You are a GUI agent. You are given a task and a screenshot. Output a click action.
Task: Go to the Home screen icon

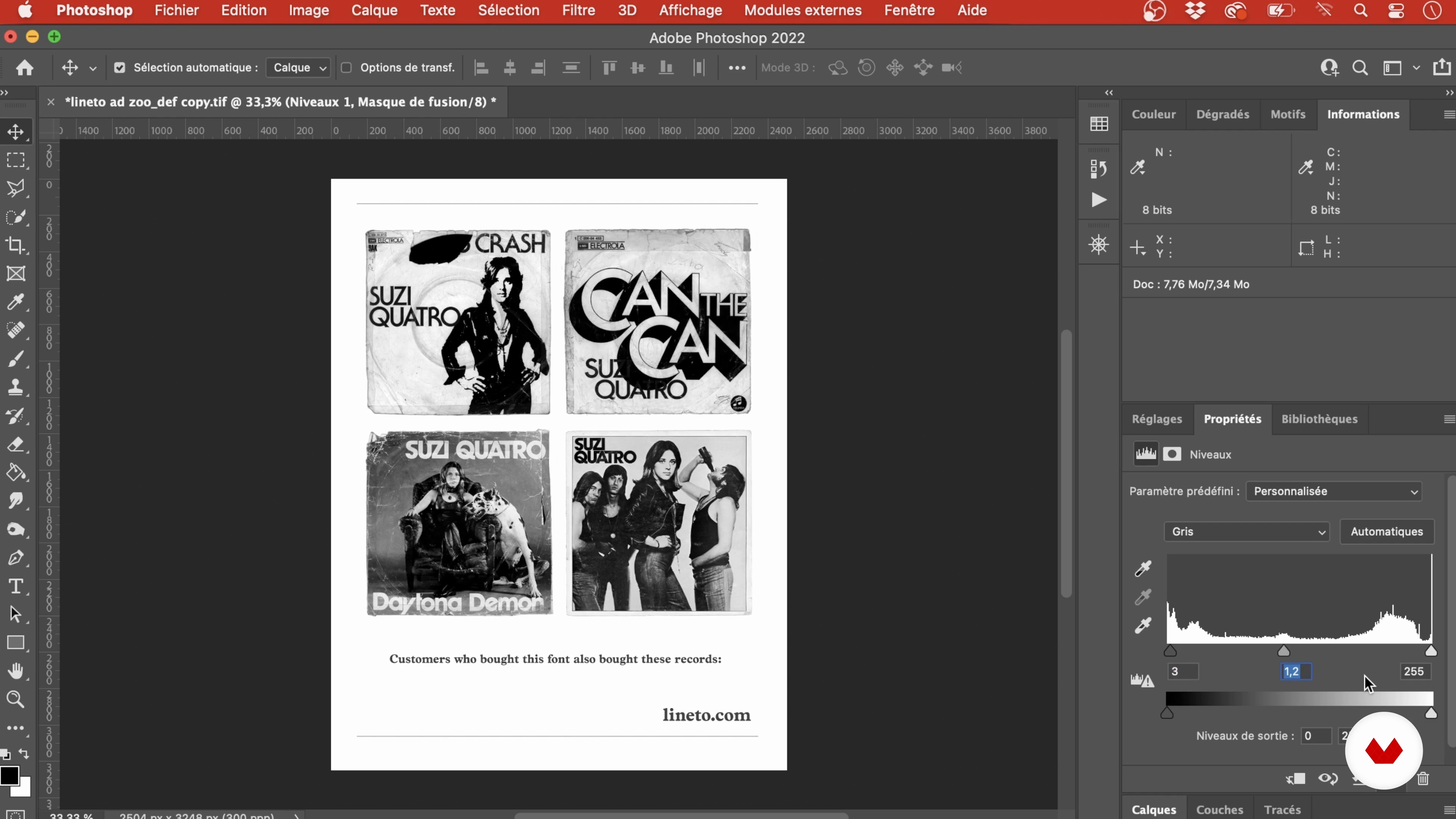click(24, 68)
